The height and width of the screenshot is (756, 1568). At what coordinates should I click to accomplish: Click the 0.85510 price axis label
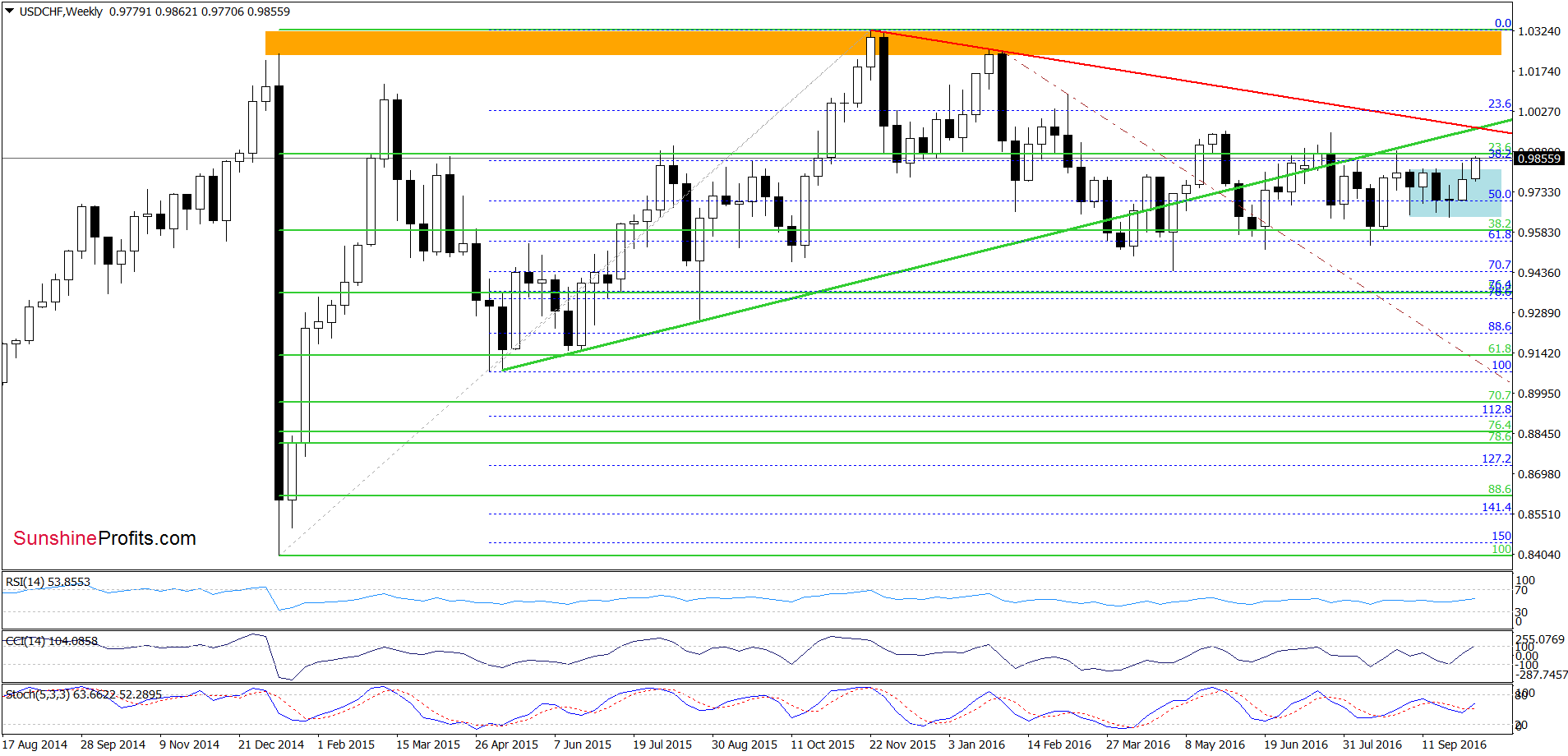[x=1538, y=514]
